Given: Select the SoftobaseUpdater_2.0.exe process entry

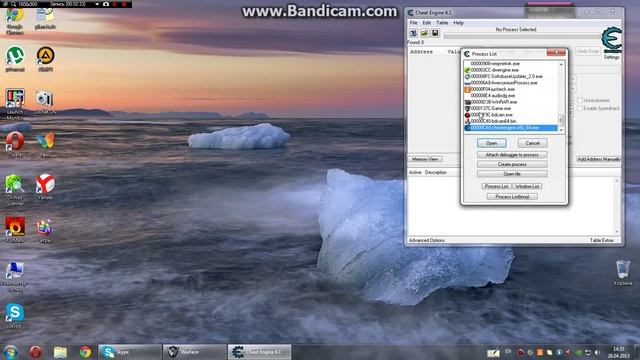Looking at the screenshot, I should click(x=512, y=76).
